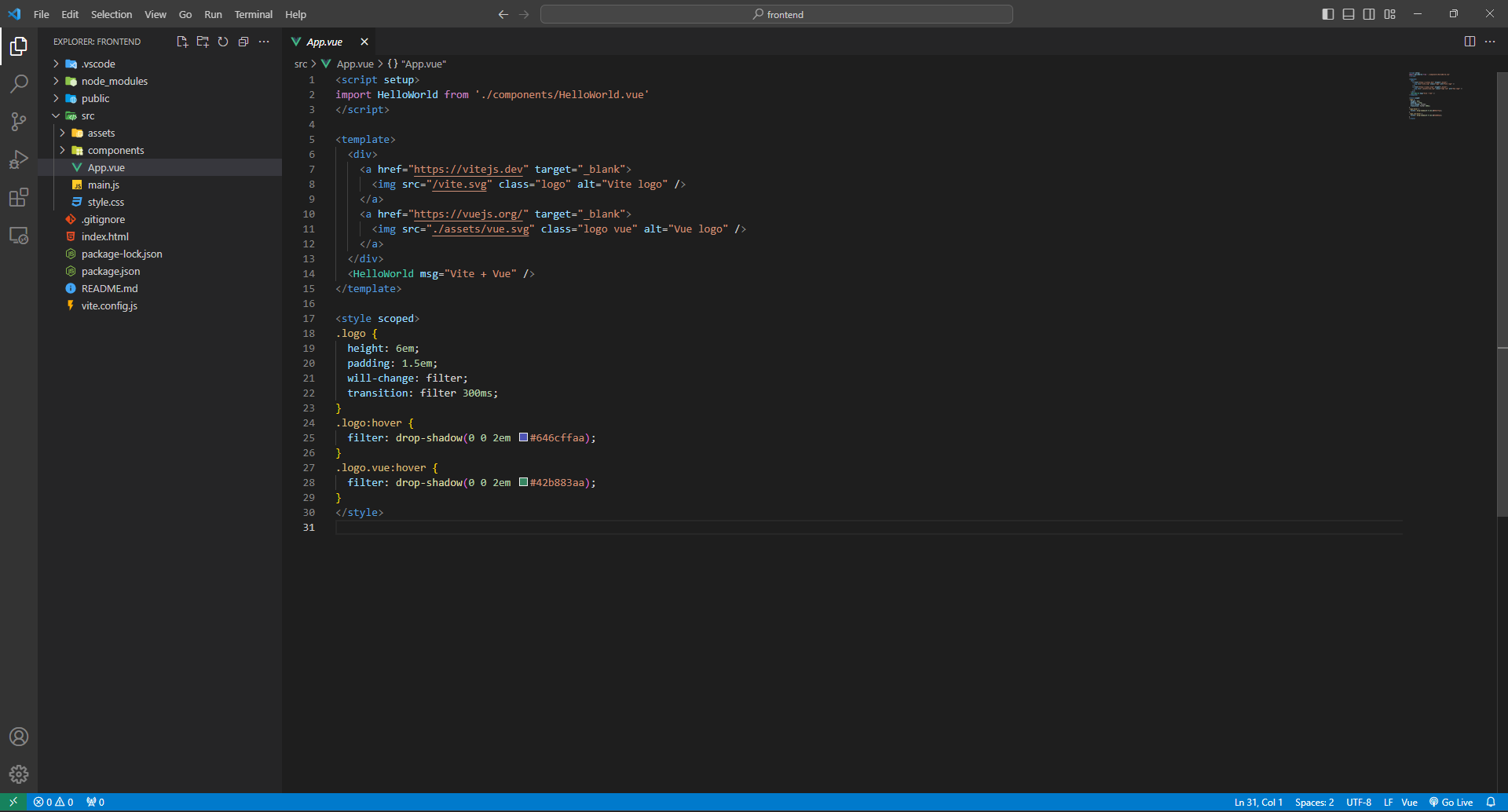Expand the components folder
Screen dimensions: 1508x812
(x=115, y=150)
